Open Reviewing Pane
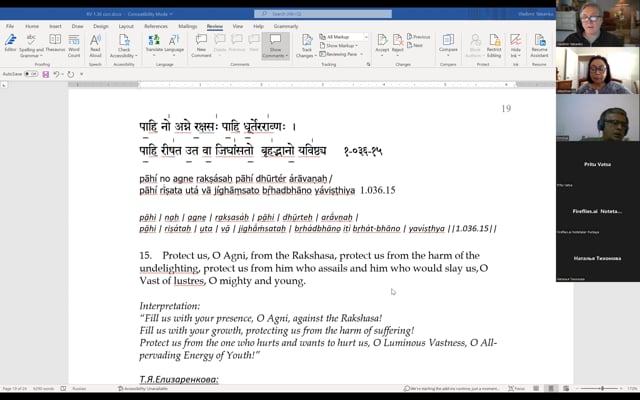This screenshot has width=640, height=400. (x=338, y=54)
